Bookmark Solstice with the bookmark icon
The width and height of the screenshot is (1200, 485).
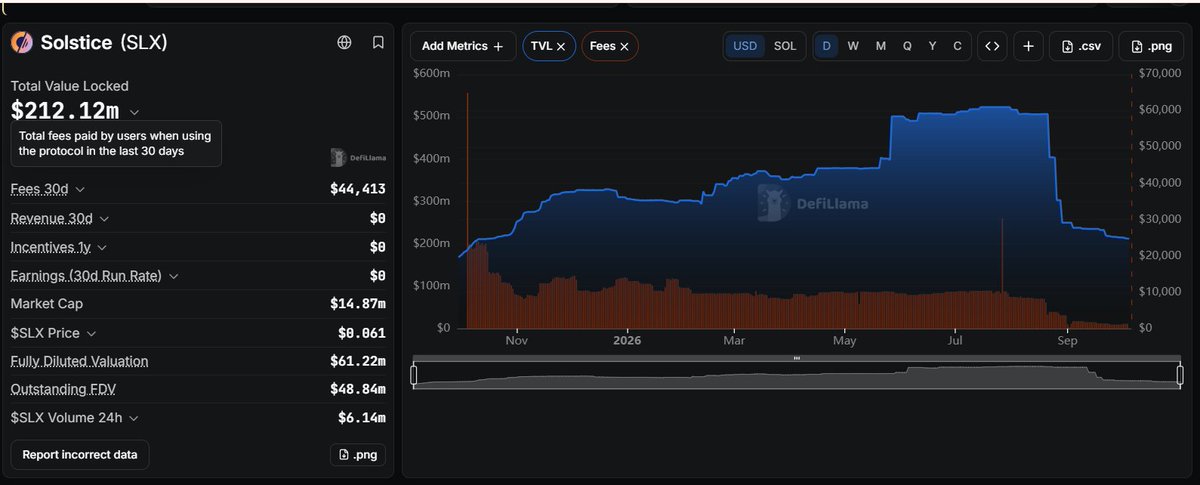378,42
